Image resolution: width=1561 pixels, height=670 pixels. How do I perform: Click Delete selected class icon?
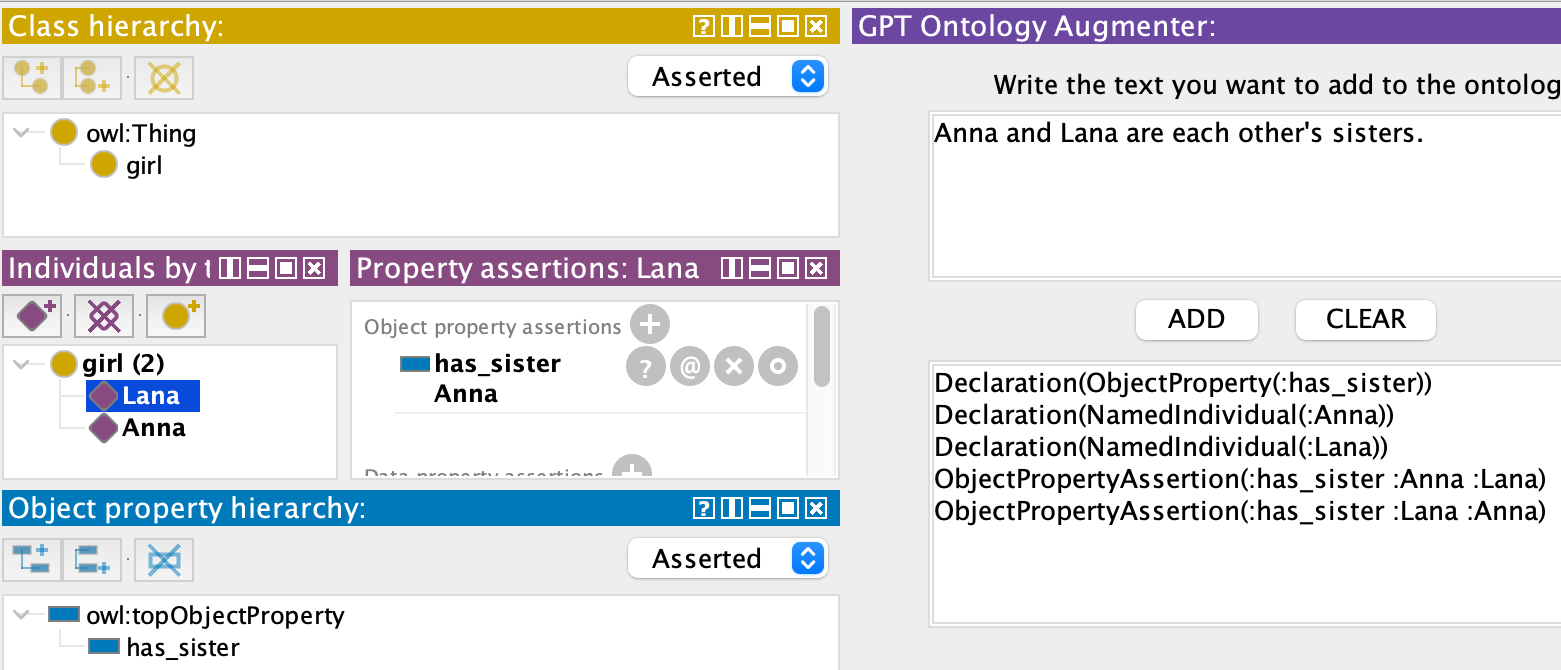tap(164, 78)
